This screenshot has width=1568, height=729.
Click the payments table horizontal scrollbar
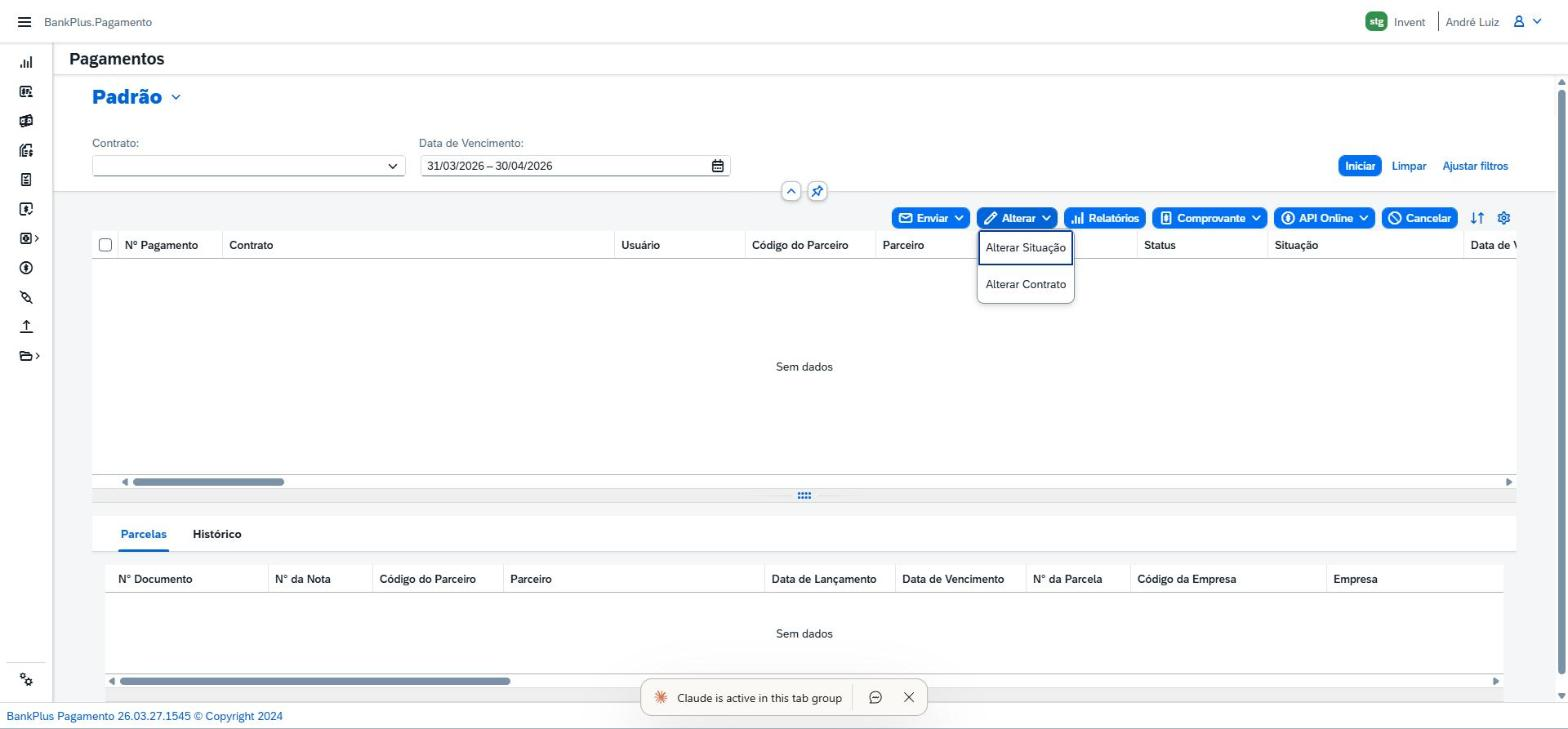[x=208, y=482]
